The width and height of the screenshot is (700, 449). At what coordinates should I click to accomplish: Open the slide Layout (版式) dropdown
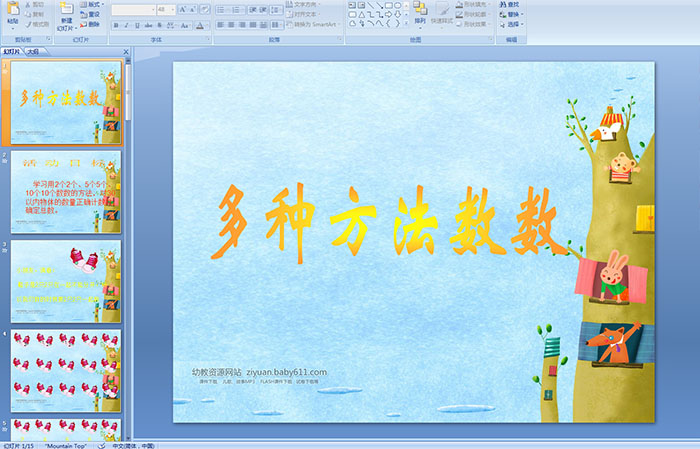click(x=92, y=4)
